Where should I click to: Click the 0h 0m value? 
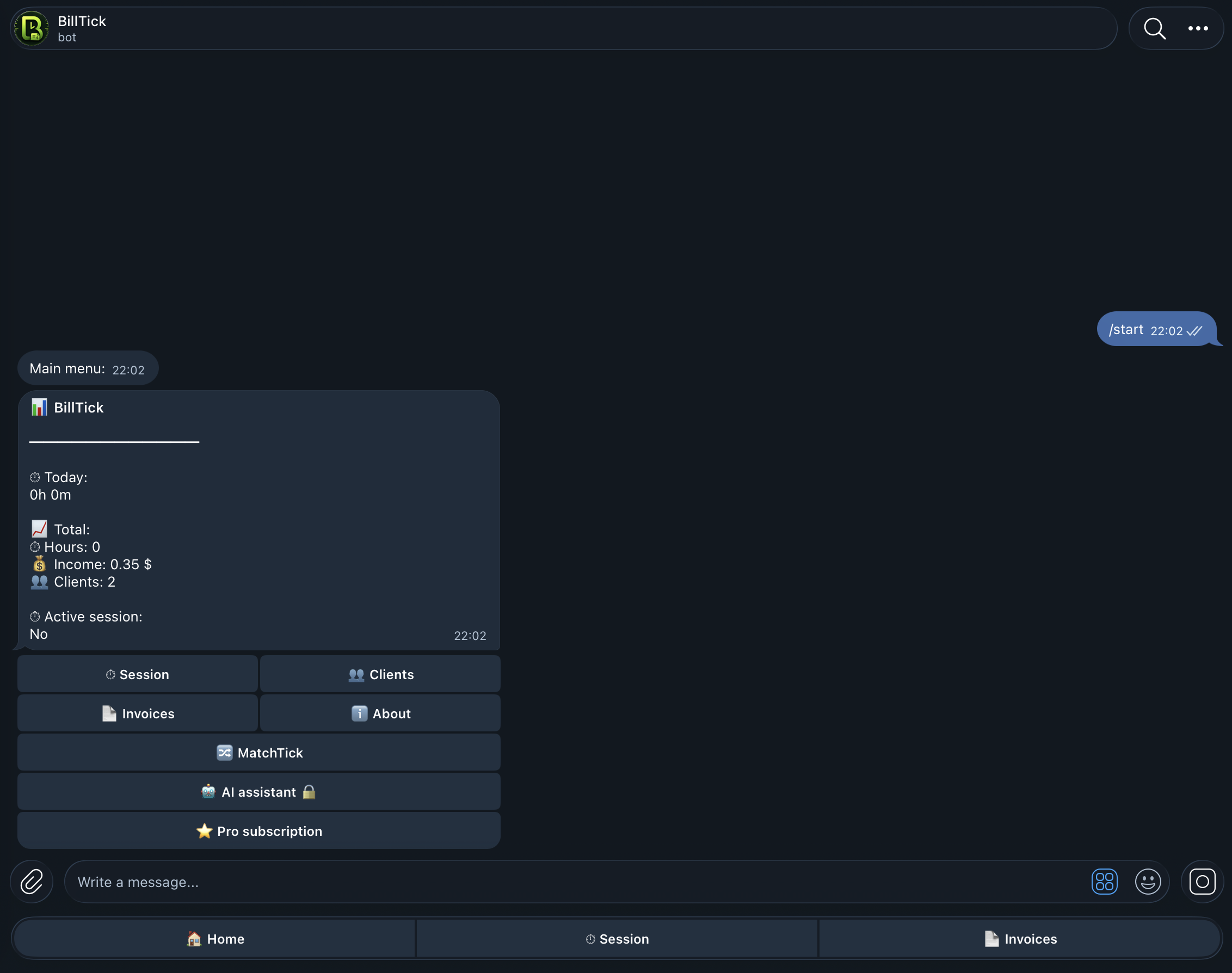coord(50,495)
